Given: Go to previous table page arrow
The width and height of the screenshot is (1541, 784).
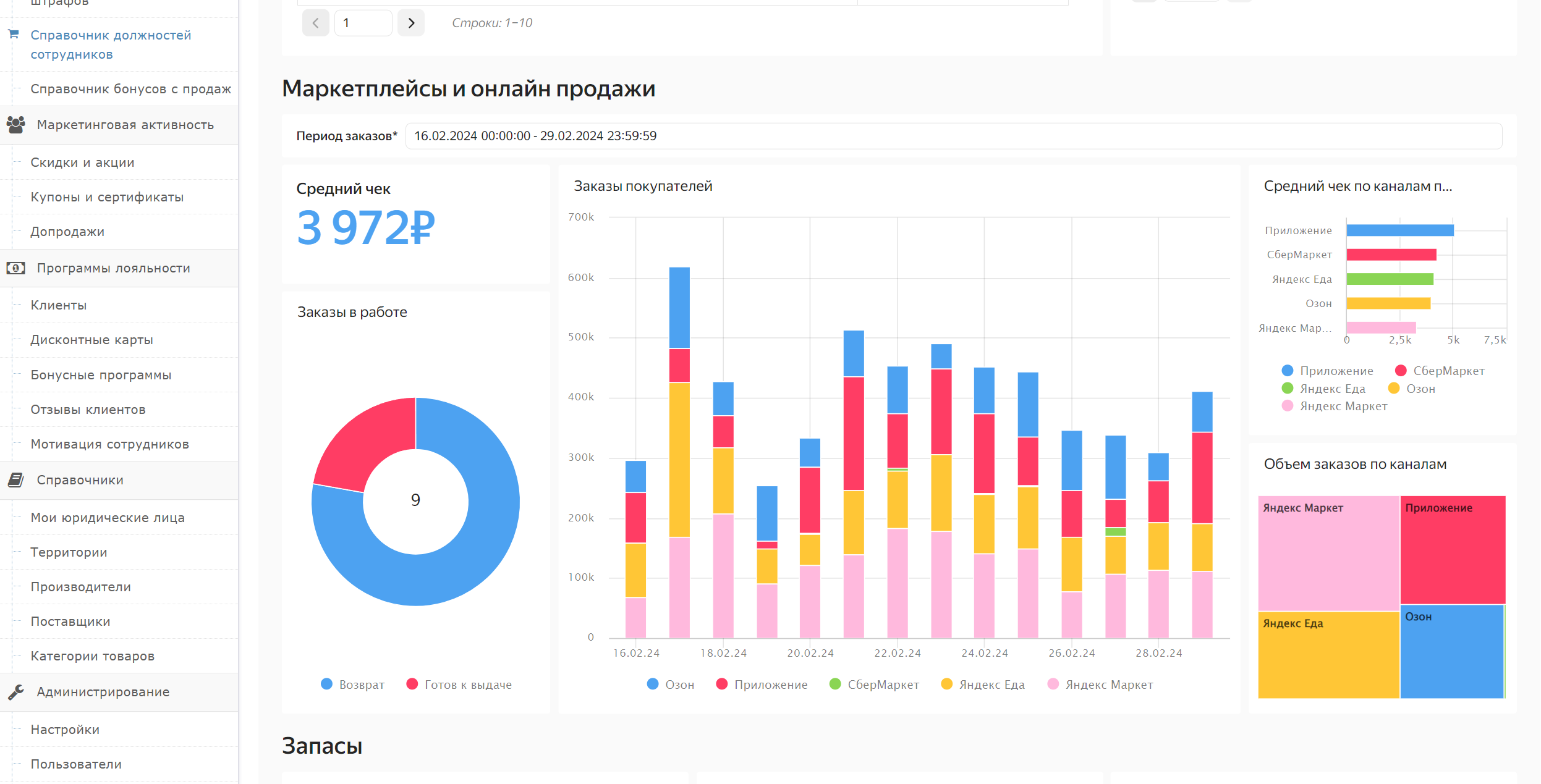Looking at the screenshot, I should point(315,23).
